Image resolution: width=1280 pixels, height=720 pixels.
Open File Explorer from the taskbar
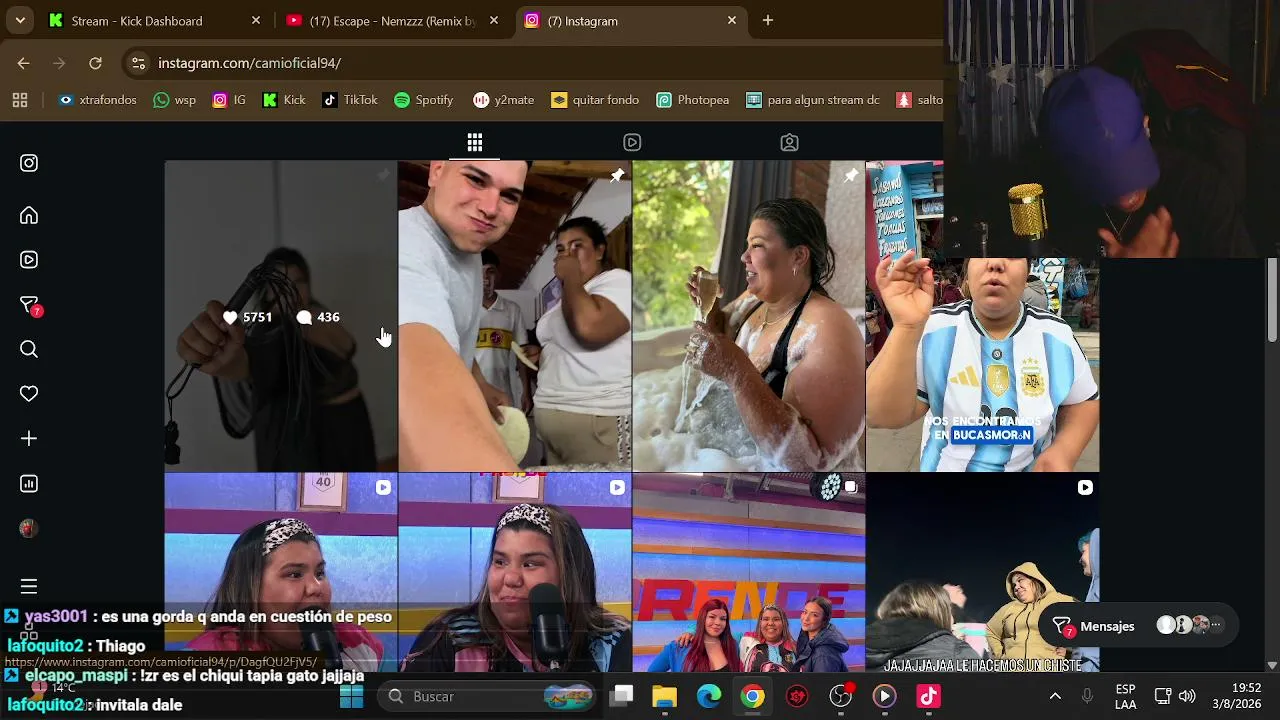tap(665, 696)
